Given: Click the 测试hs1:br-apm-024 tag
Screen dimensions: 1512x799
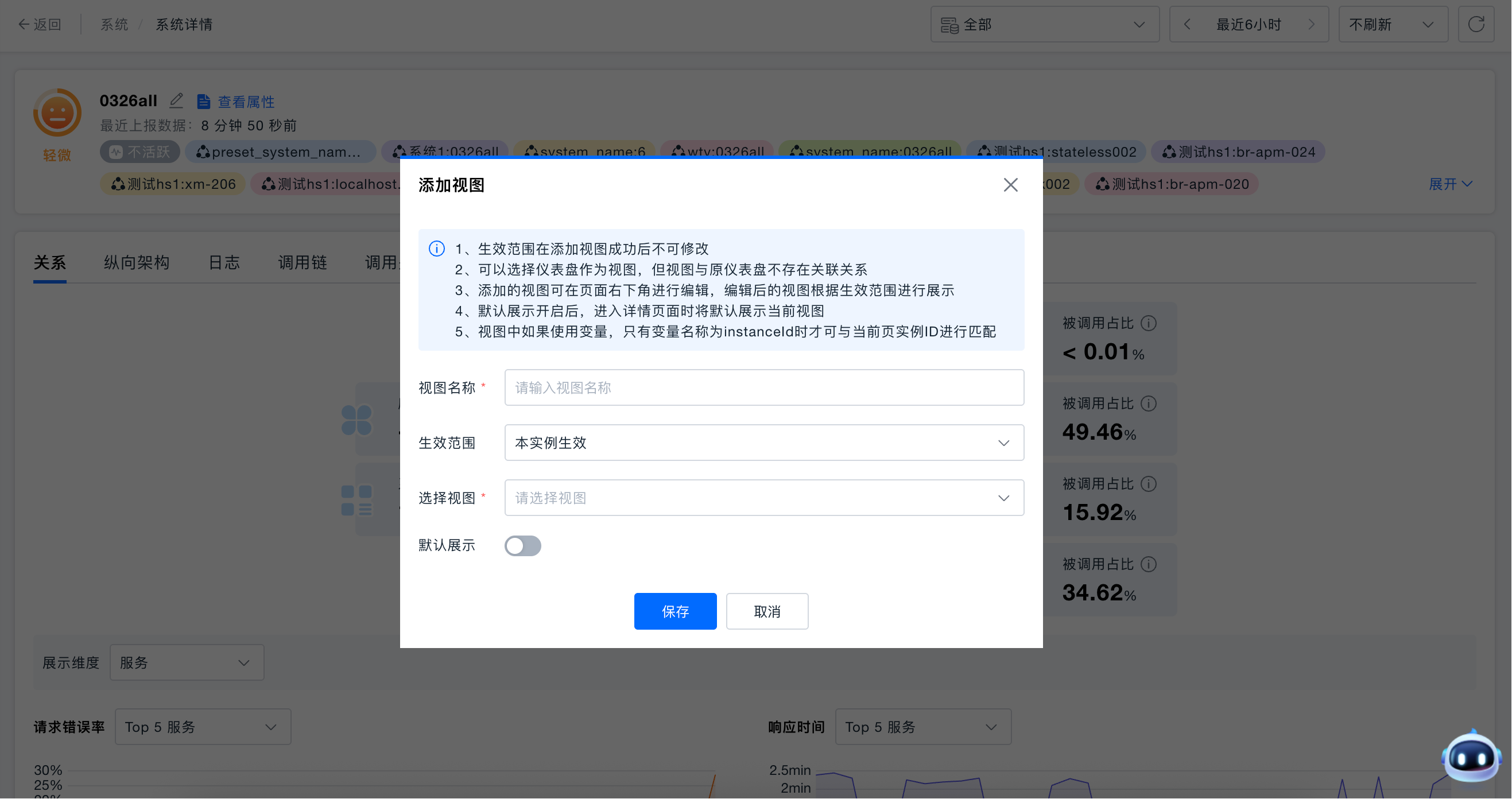Looking at the screenshot, I should click(1239, 152).
